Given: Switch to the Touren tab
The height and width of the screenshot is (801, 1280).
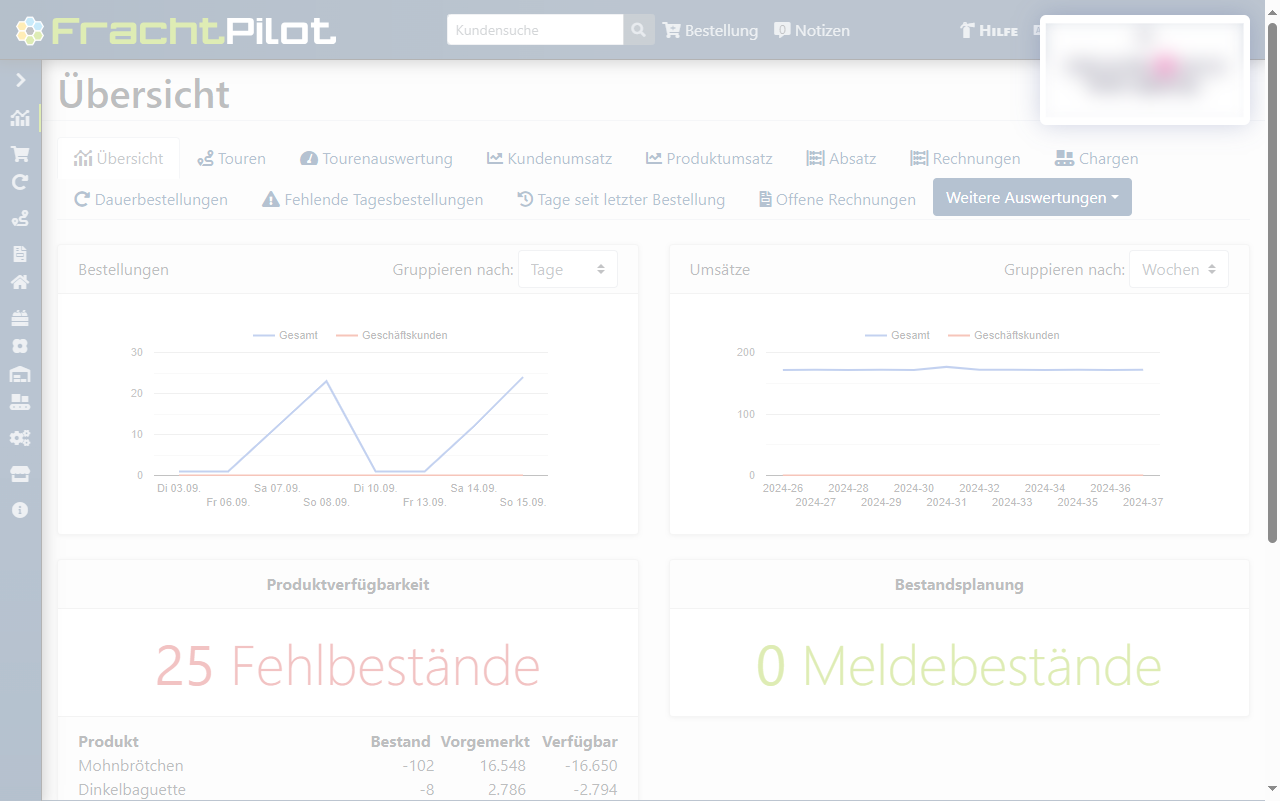Looking at the screenshot, I should tap(231, 158).
